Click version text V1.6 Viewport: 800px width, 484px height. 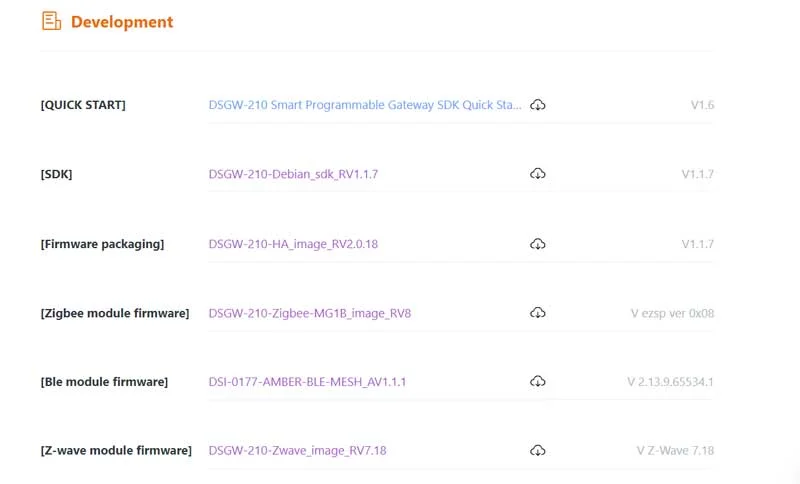point(702,105)
